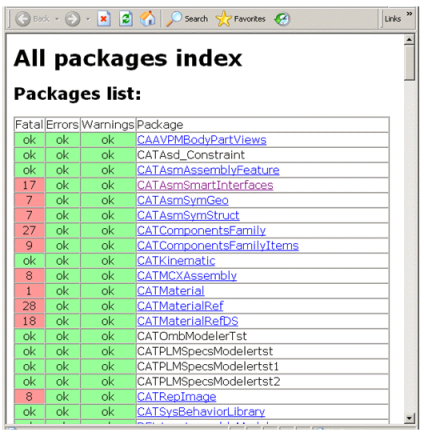Open the Search pane
The height and width of the screenshot is (436, 424).
pos(187,19)
